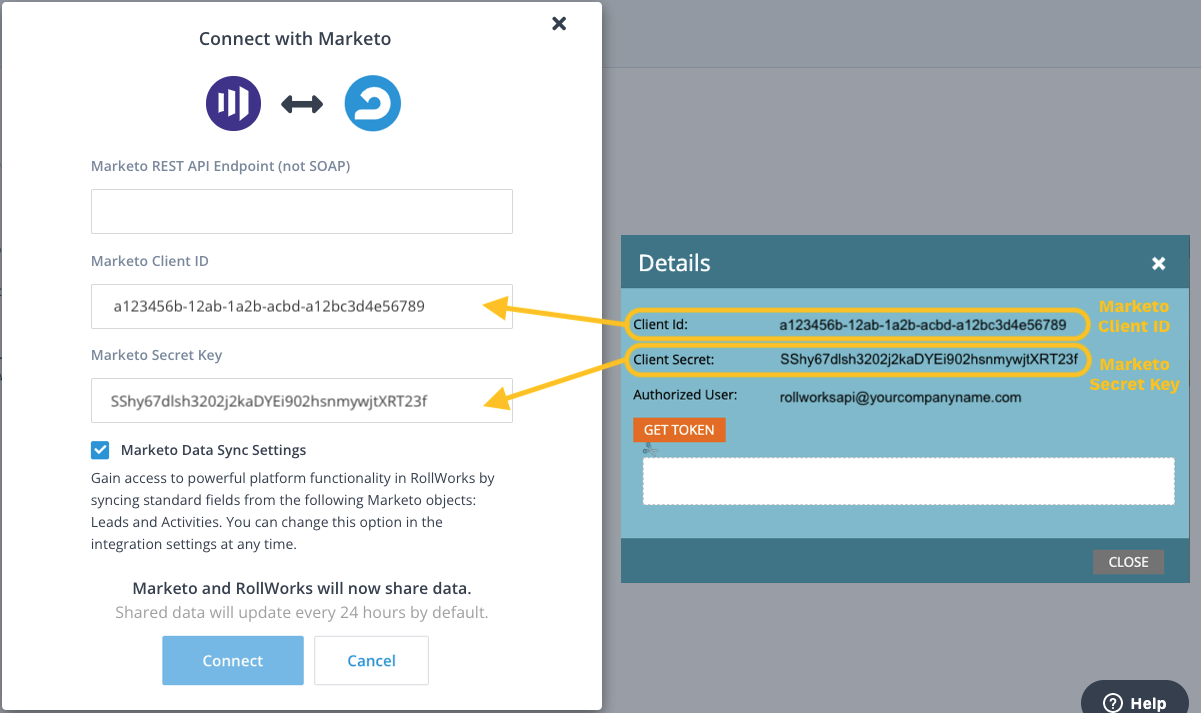Click the empty token output box
The width and height of the screenshot is (1201, 713).
tap(907, 481)
